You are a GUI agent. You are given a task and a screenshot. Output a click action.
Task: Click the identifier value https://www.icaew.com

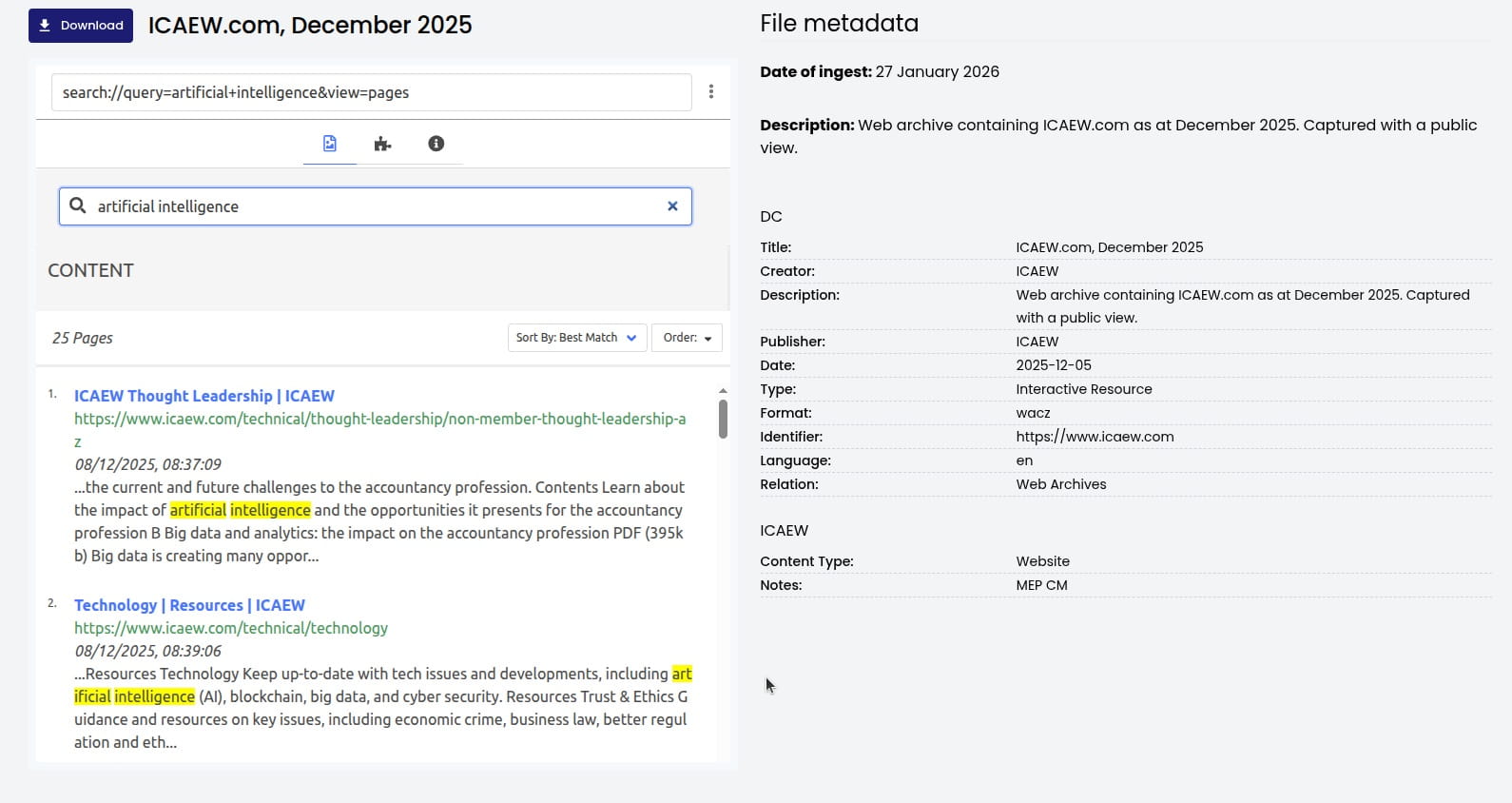click(x=1095, y=437)
